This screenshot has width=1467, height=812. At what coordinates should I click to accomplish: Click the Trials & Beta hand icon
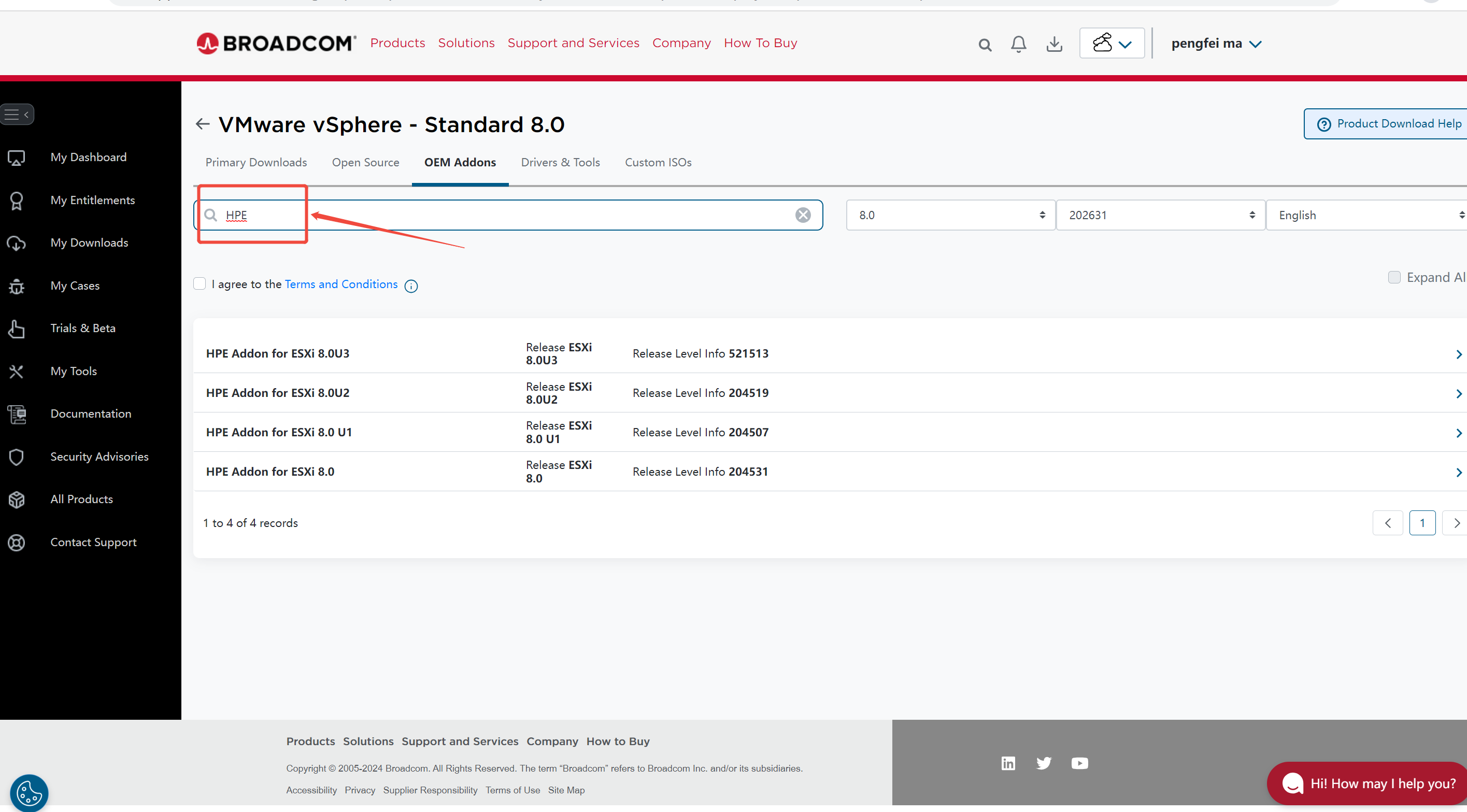pyautogui.click(x=16, y=329)
